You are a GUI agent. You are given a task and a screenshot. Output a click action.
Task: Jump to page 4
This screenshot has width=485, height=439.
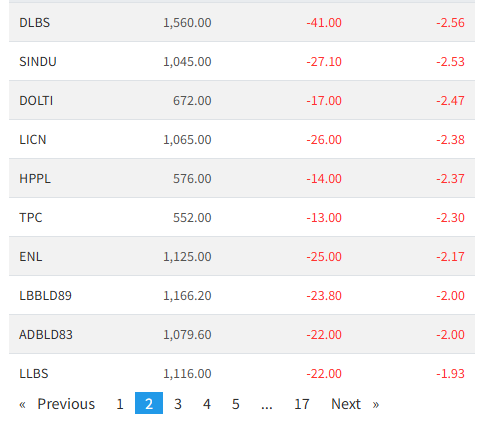pyautogui.click(x=207, y=404)
